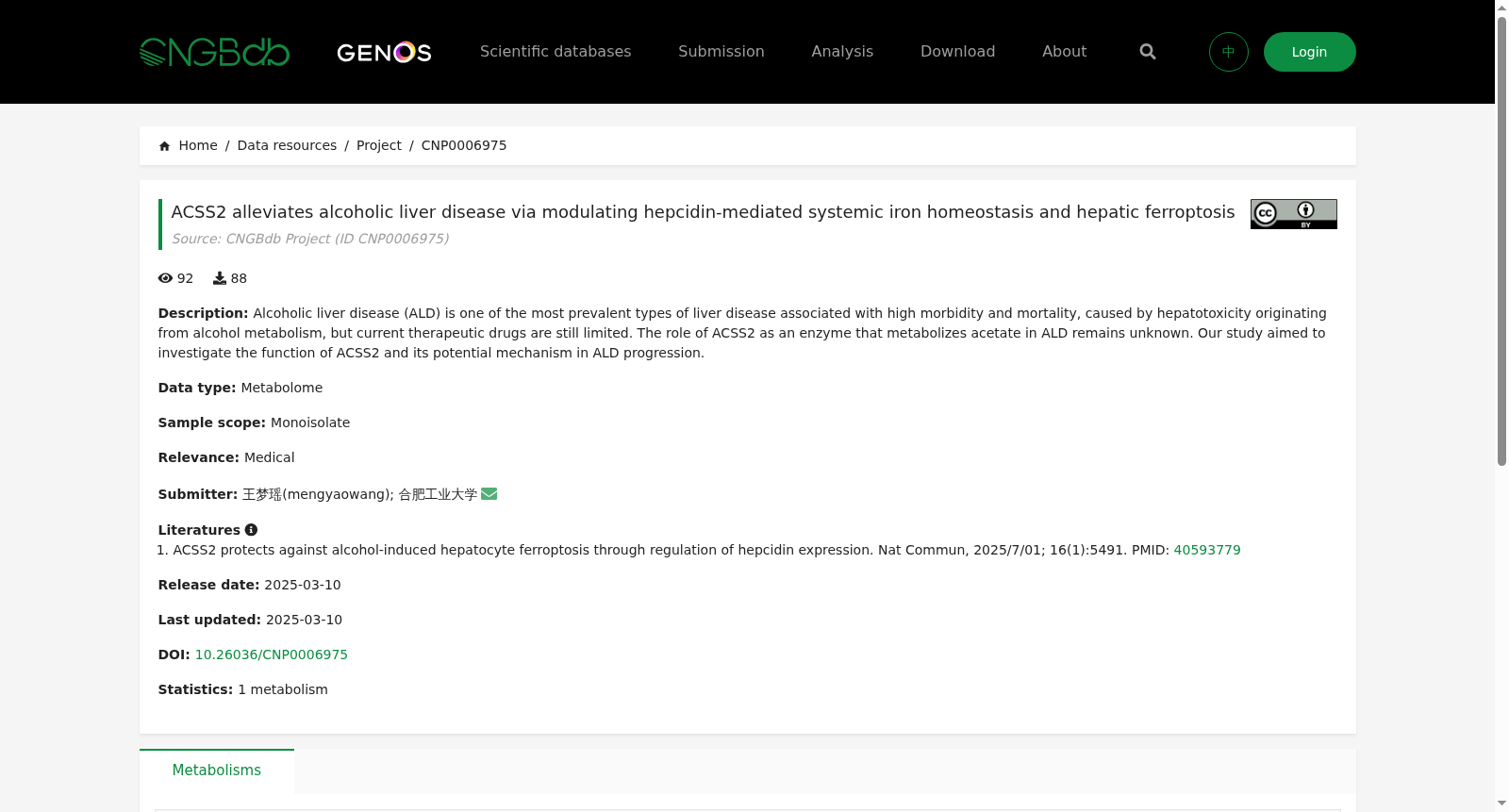Switch language with the 中 button
The image size is (1509, 812).
coord(1229,52)
